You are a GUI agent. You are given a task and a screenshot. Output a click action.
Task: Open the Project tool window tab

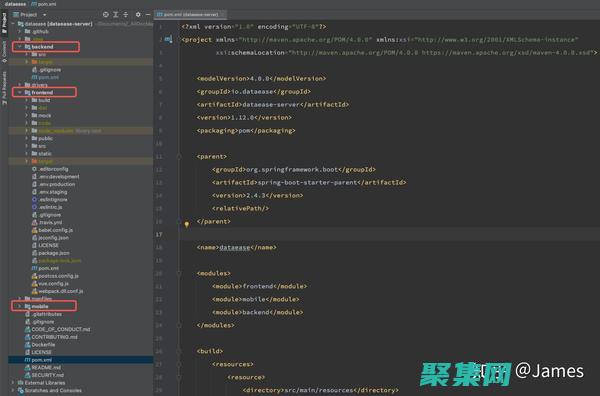coord(4,23)
